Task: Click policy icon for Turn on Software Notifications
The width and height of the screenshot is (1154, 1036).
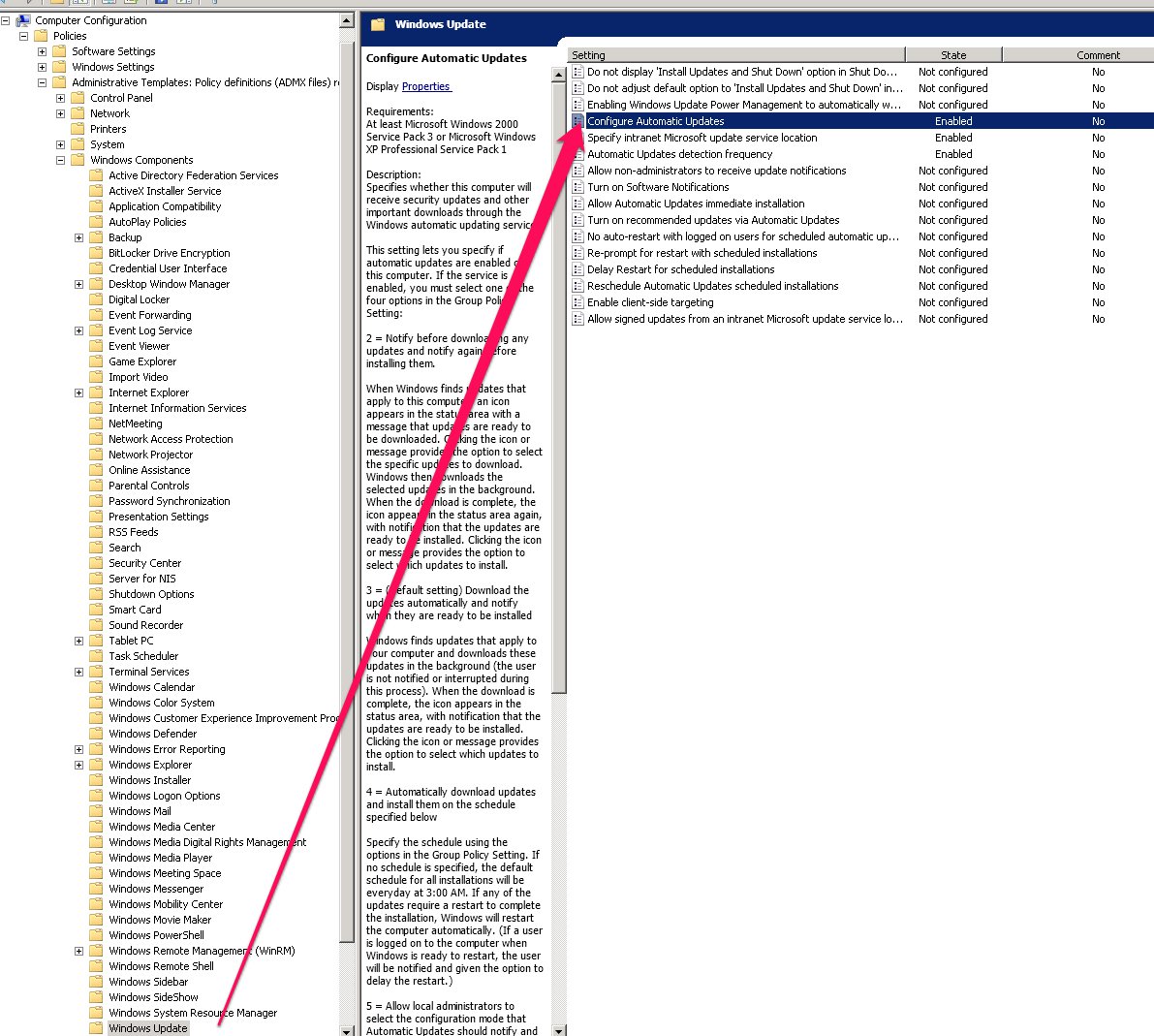Action: pos(577,187)
